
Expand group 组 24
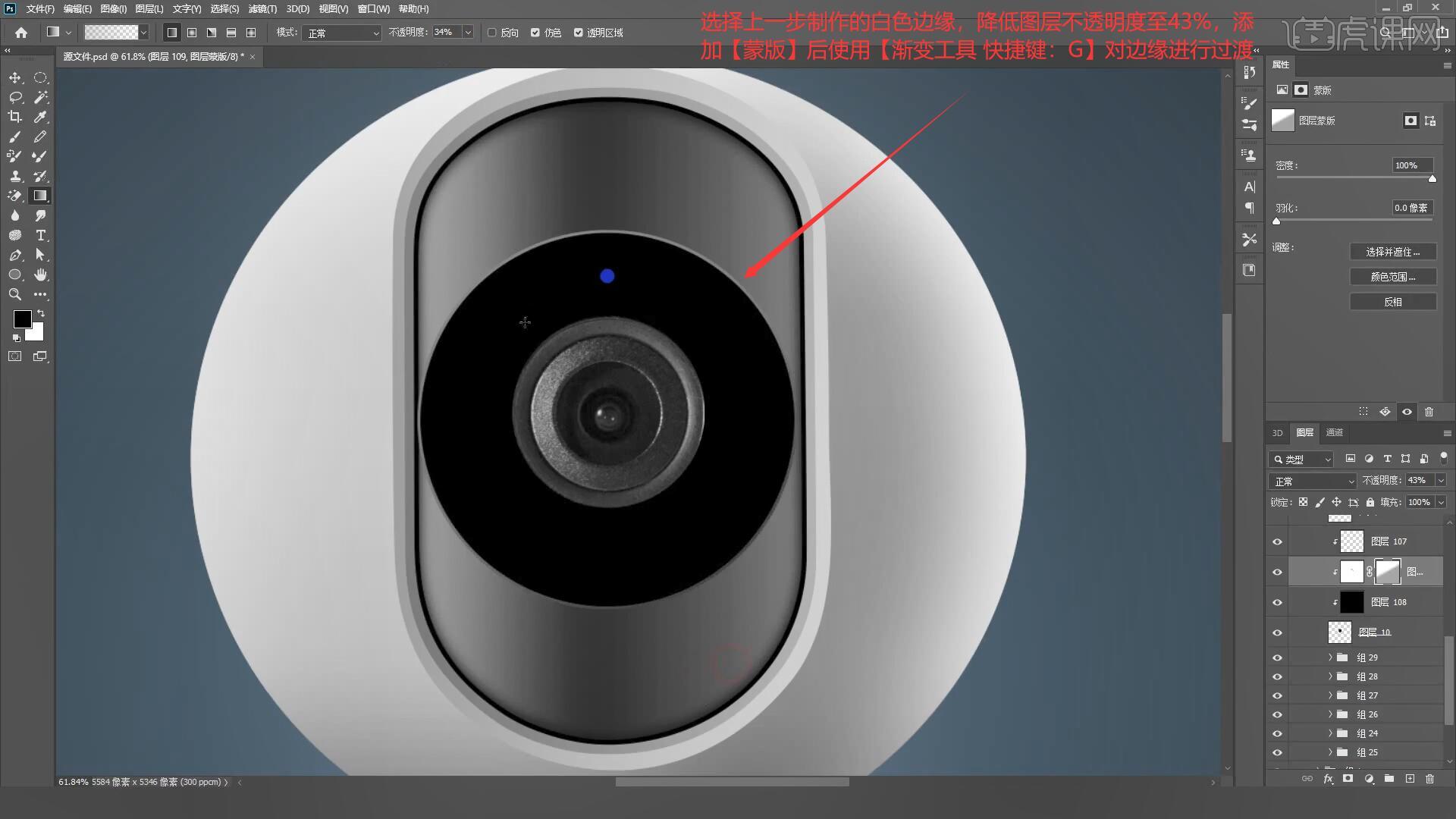1330,733
